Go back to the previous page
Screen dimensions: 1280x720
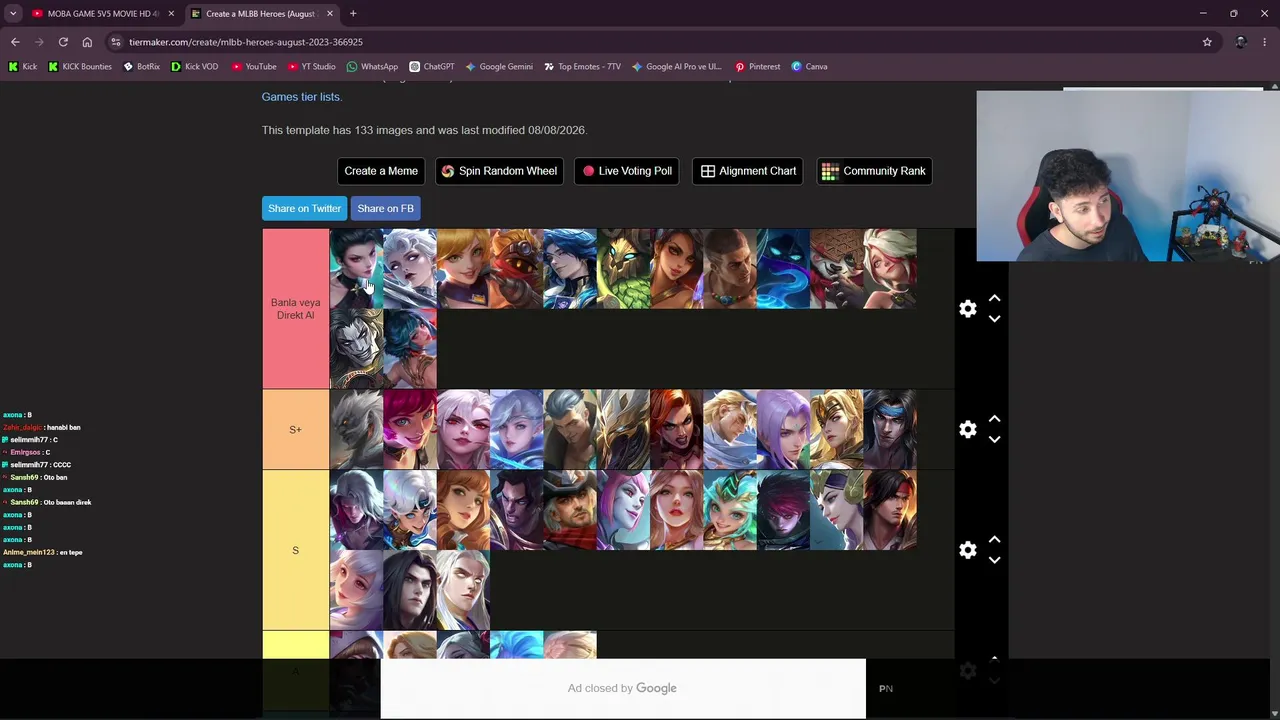pyautogui.click(x=15, y=42)
